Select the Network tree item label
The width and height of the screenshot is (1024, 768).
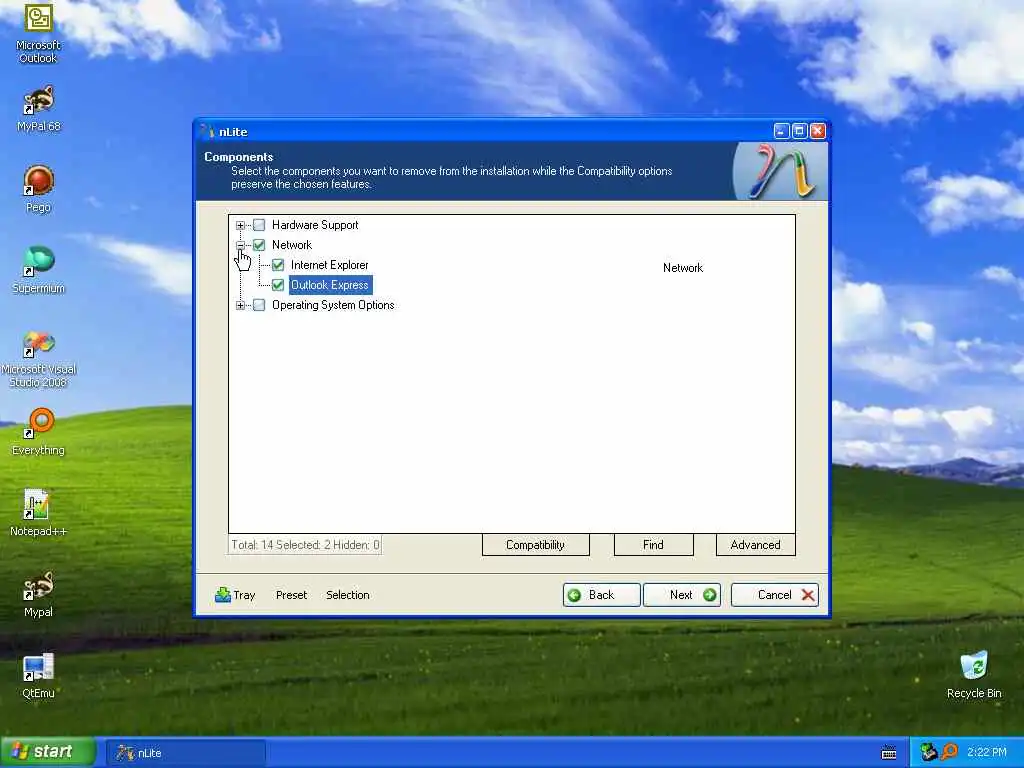click(x=292, y=245)
